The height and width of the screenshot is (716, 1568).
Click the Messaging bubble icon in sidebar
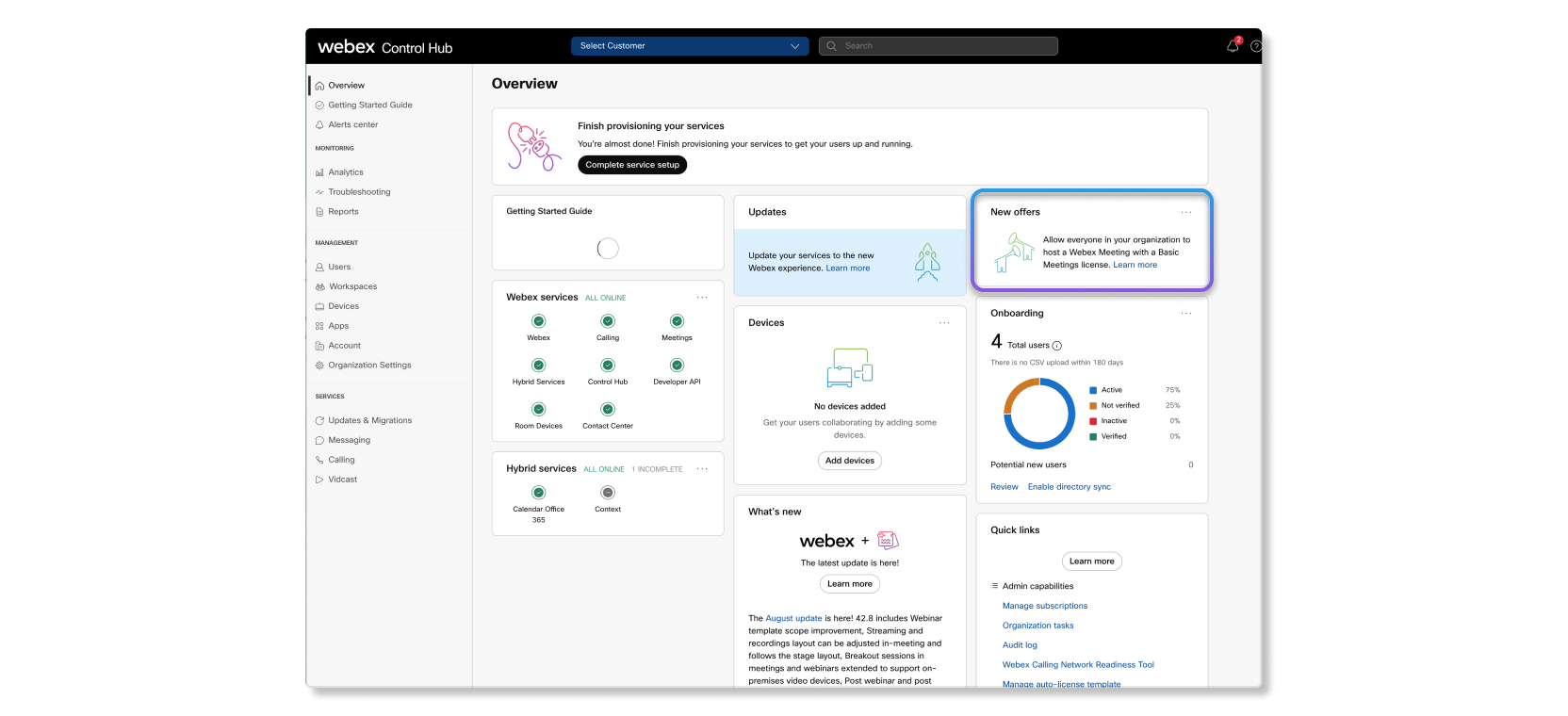319,441
